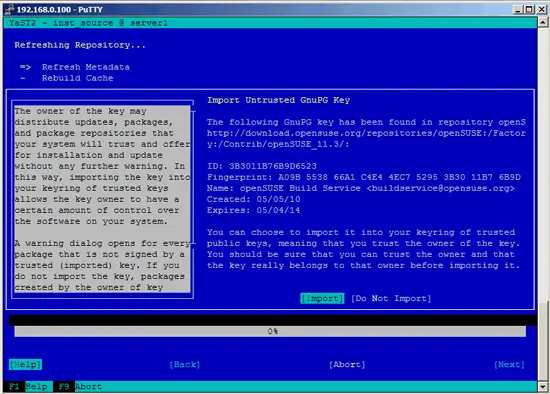The width and height of the screenshot is (550, 394).
Task: Click the help text 'A warning dialog opens for every'
Action: tap(102, 243)
